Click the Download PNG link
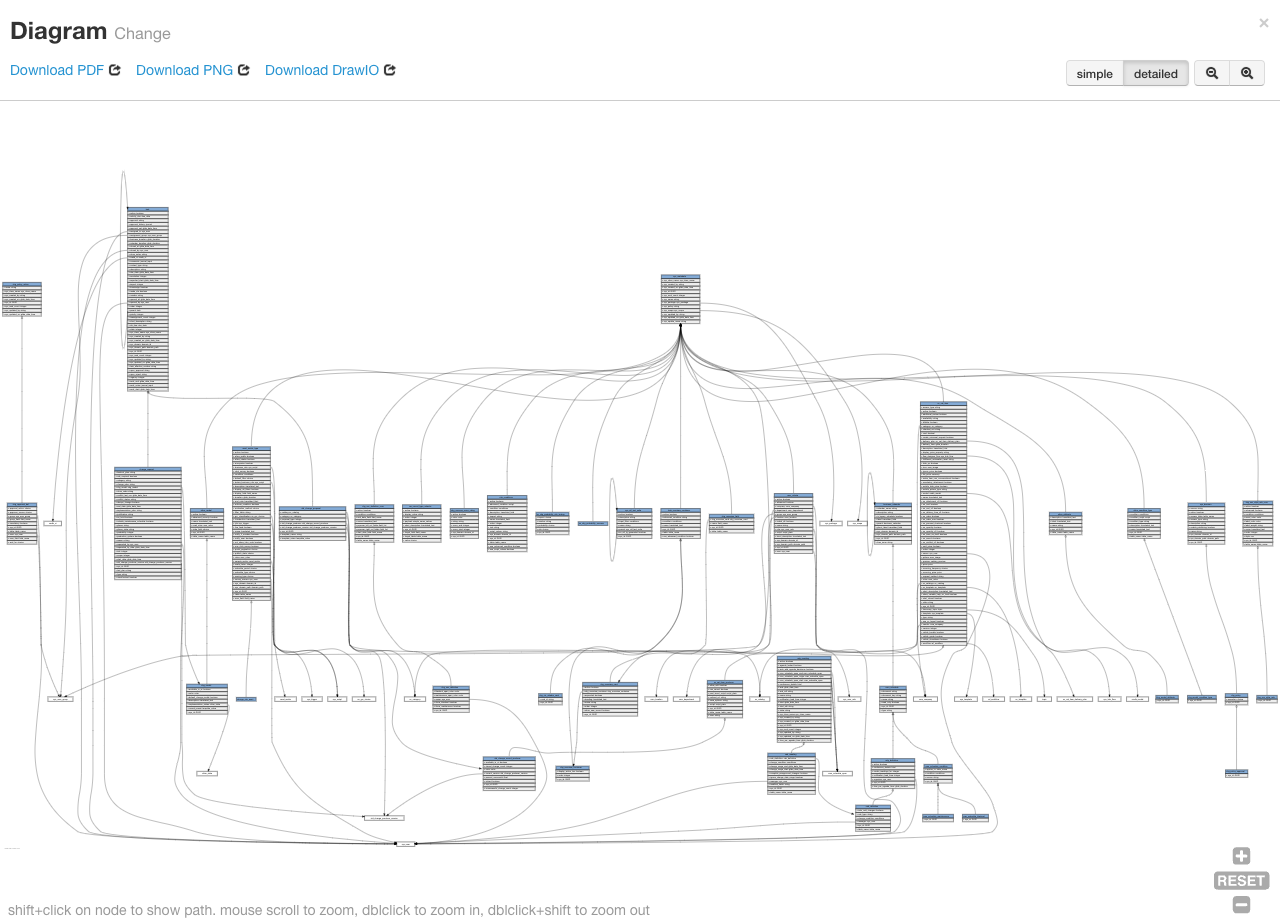 (x=184, y=70)
